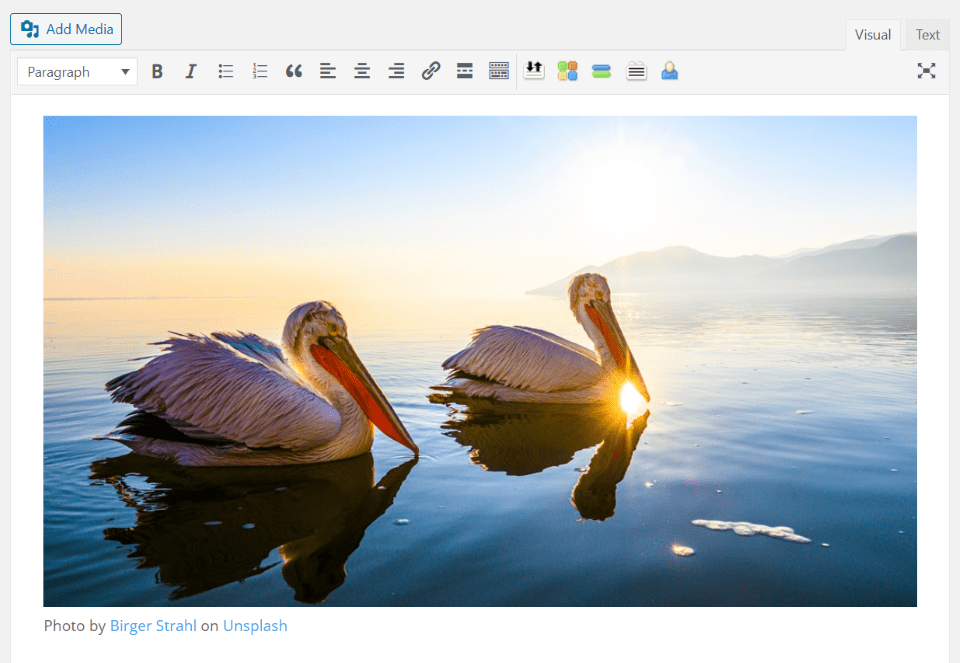This screenshot has height=663, width=960.
Task: Insert a hyperlink with the link icon
Action: (x=430, y=71)
